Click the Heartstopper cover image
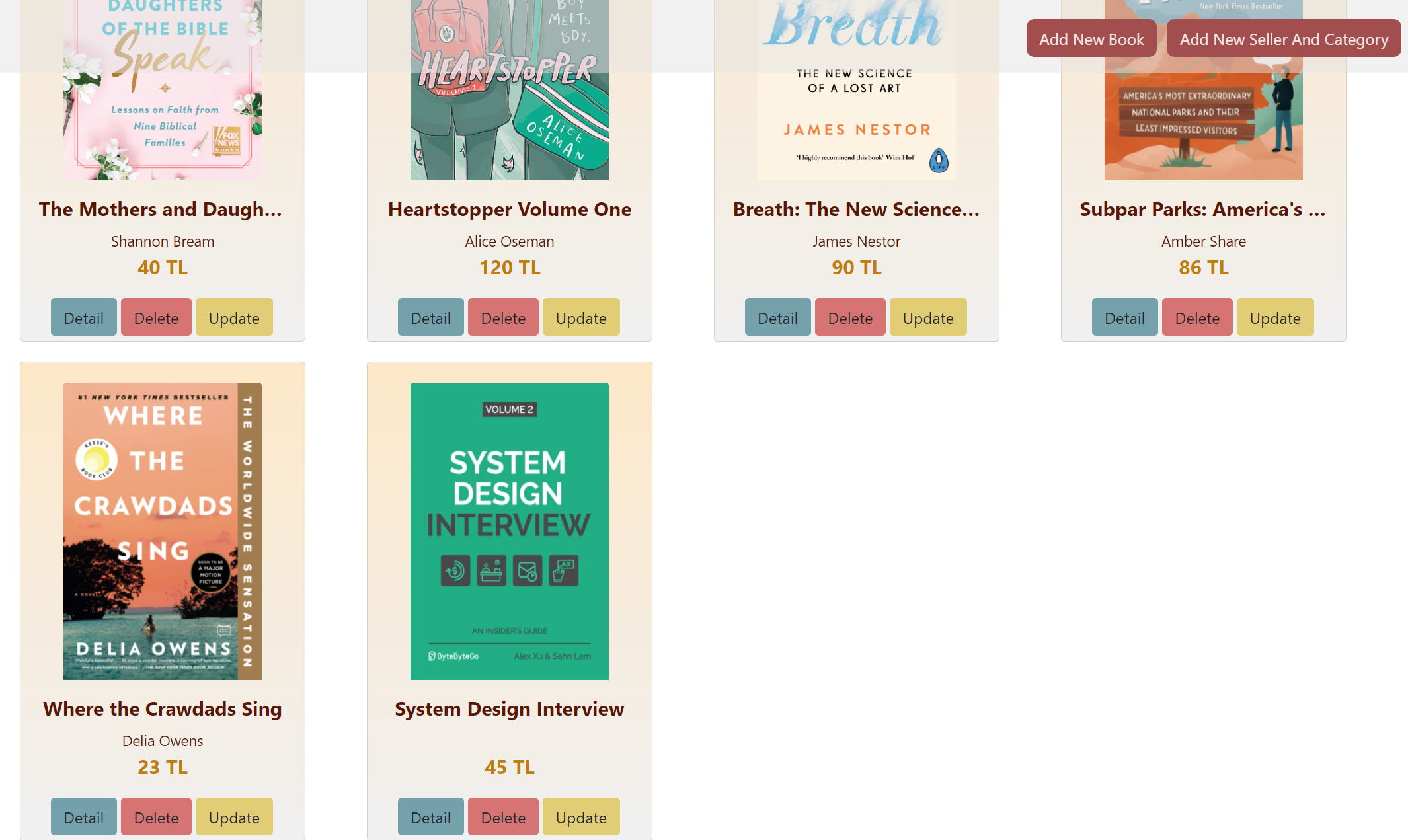 coord(509,86)
